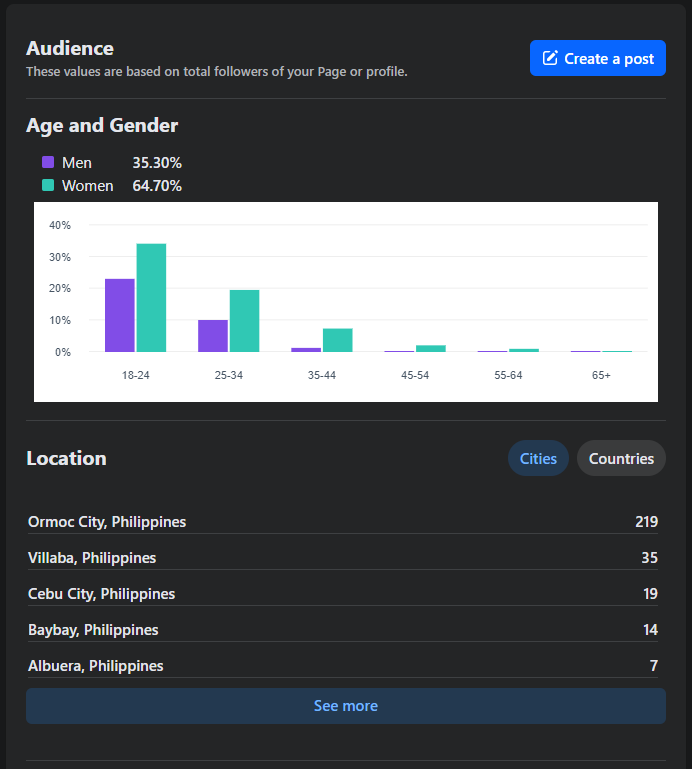Click the Women 64.70% legend label
Viewport: 692px width, 769px height.
pyautogui.click(x=121, y=186)
